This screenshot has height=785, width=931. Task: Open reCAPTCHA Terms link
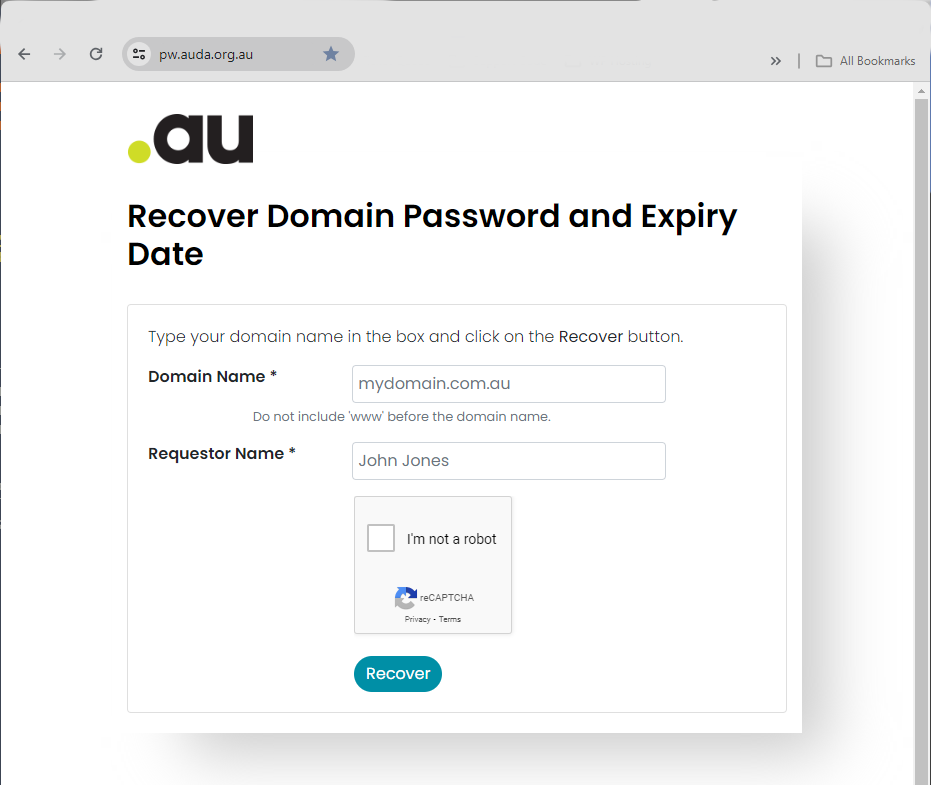pos(450,620)
